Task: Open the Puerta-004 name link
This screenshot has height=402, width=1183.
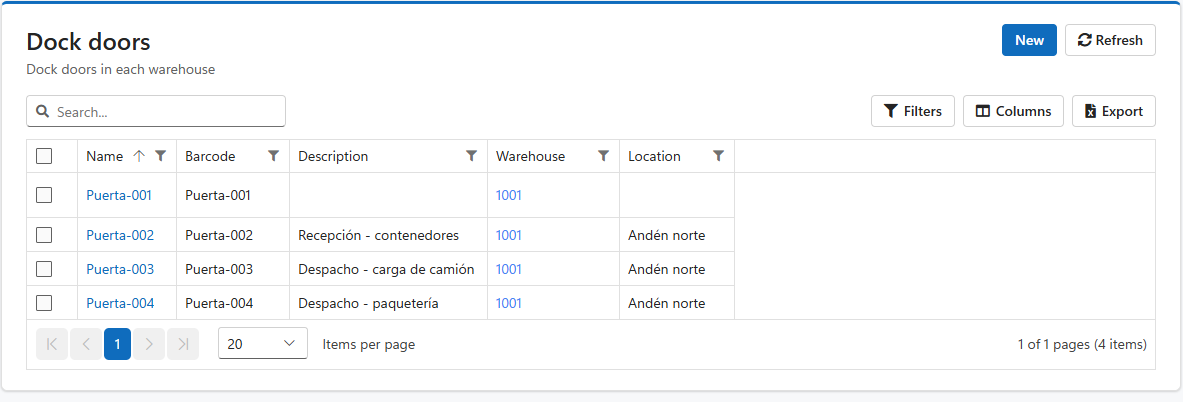Action: (x=120, y=303)
